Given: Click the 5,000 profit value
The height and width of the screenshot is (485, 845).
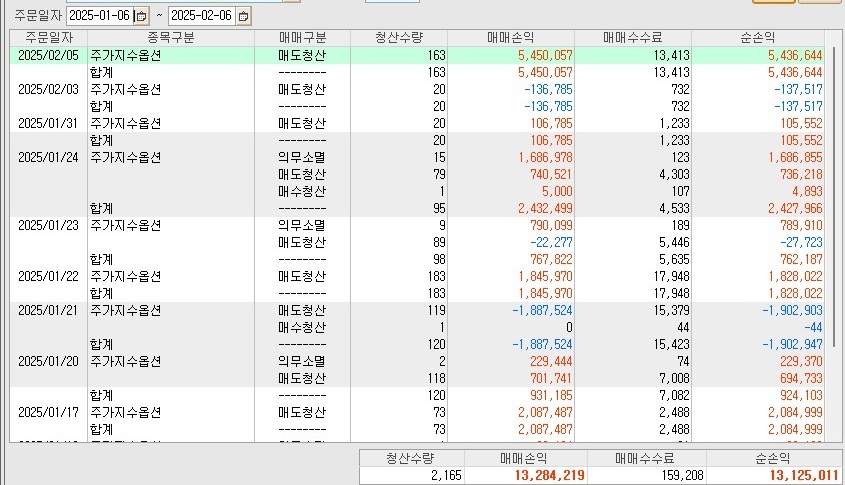Looking at the screenshot, I should click(x=558, y=191).
